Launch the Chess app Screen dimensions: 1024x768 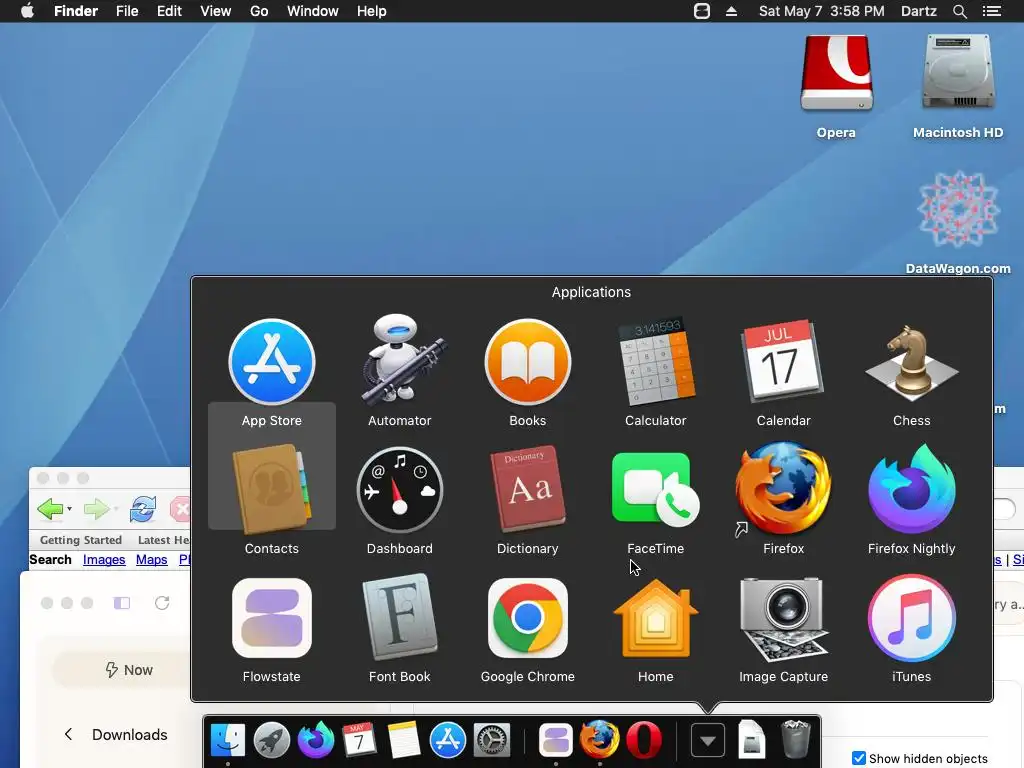point(912,362)
